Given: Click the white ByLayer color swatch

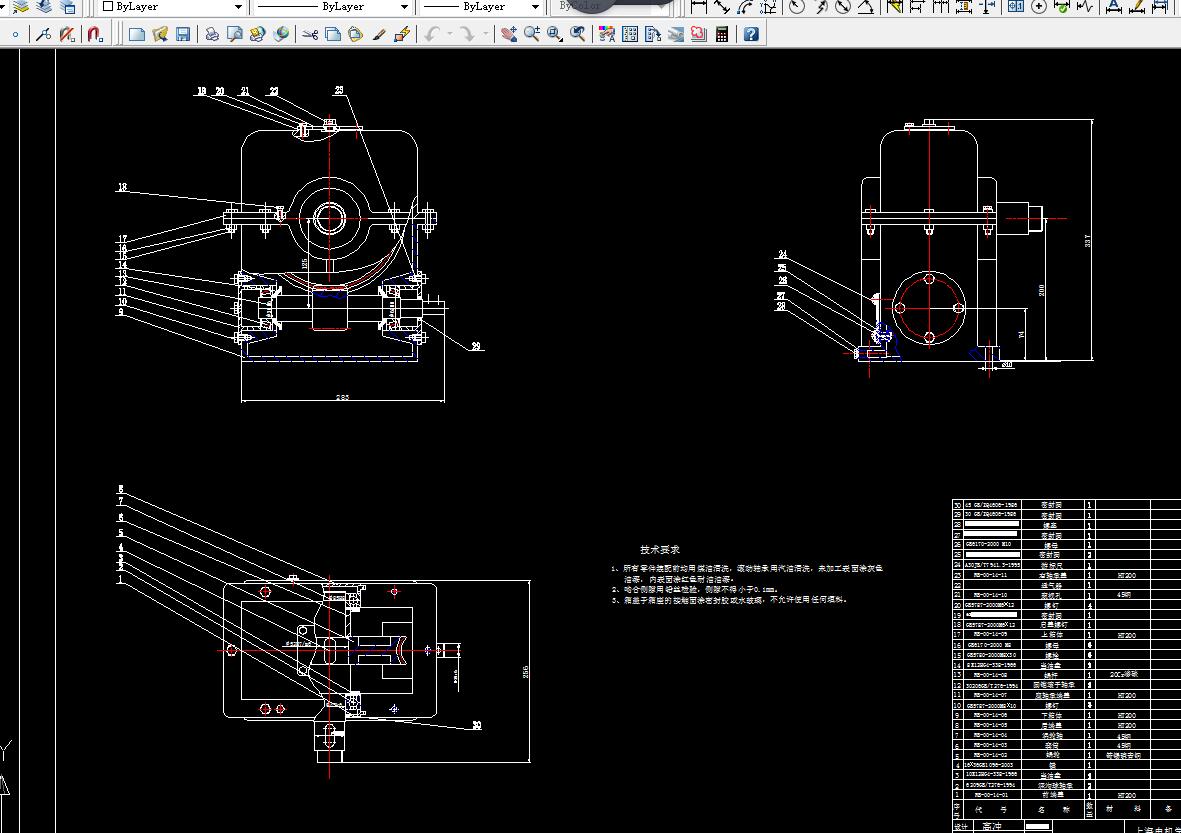Looking at the screenshot, I should (x=108, y=7).
